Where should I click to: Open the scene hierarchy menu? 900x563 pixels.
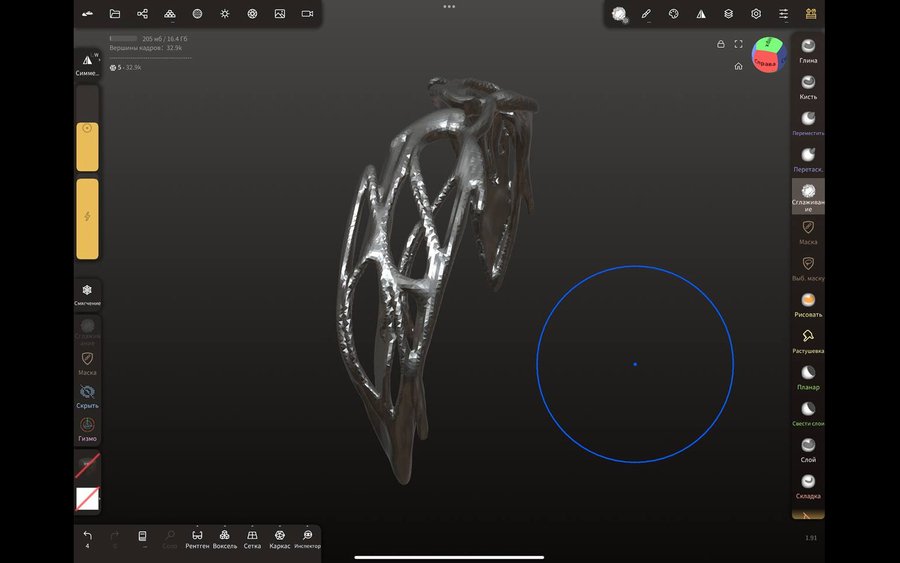[x=142, y=14]
